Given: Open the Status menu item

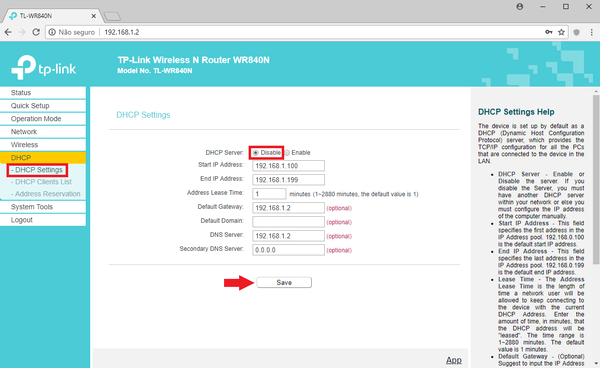Looking at the screenshot, I should point(43,93).
